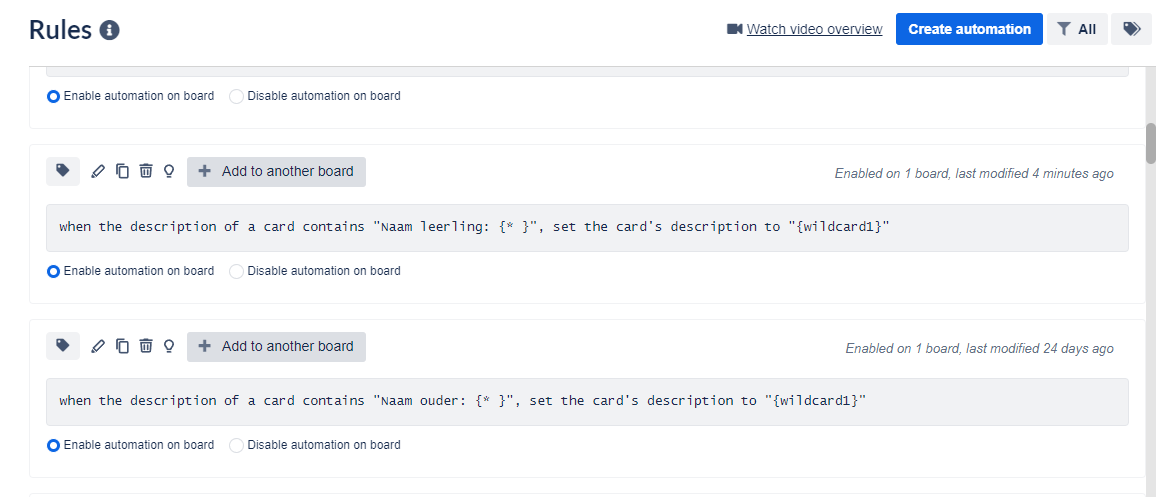
Task: Open the All filter button
Action: [1077, 29]
